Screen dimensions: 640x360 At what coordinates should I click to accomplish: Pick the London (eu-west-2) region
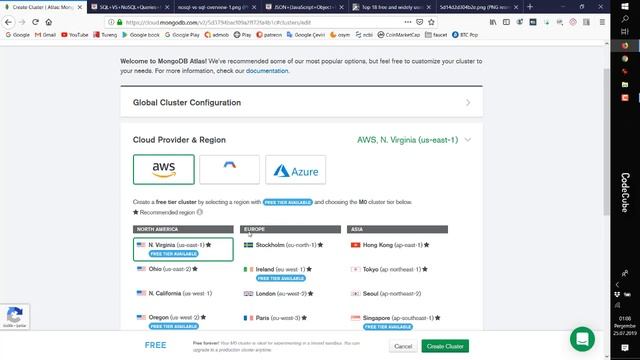pyautogui.click(x=278, y=293)
